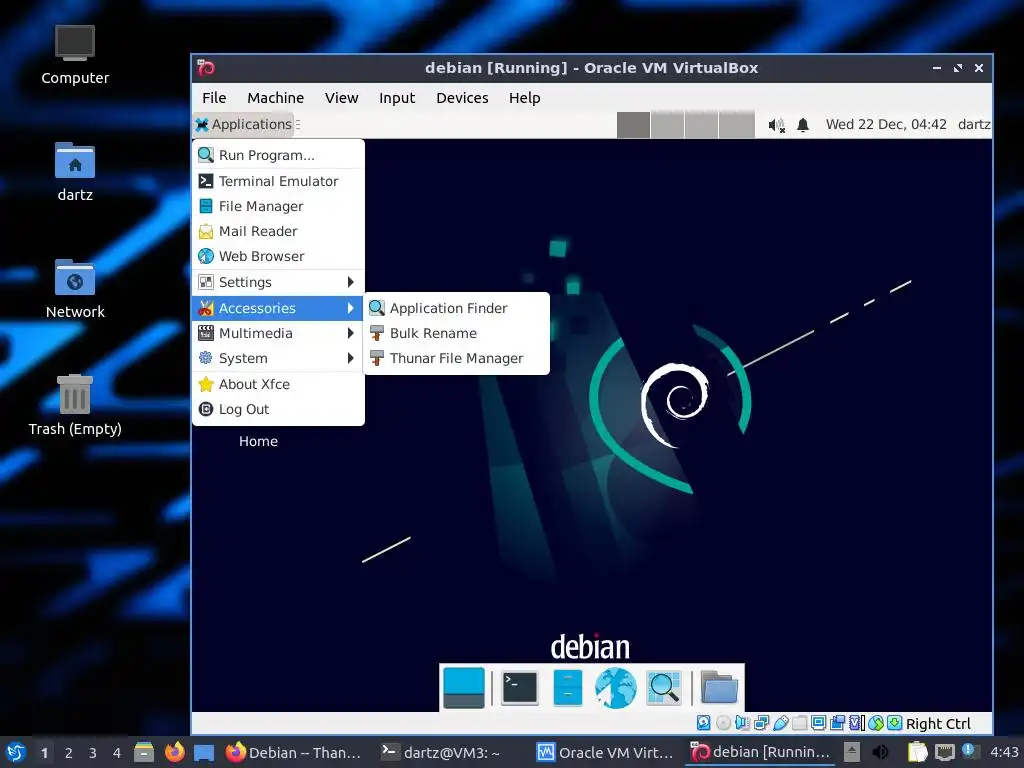Image resolution: width=1024 pixels, height=768 pixels.
Task: Click the optical disc status icon
Action: click(723, 723)
